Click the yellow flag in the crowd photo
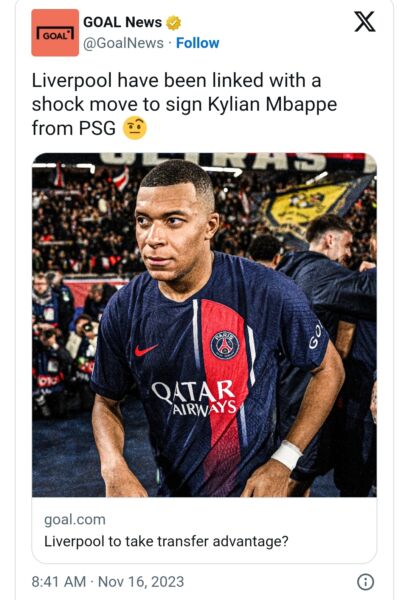Viewport: 408px width, 600px height. [x=310, y=205]
